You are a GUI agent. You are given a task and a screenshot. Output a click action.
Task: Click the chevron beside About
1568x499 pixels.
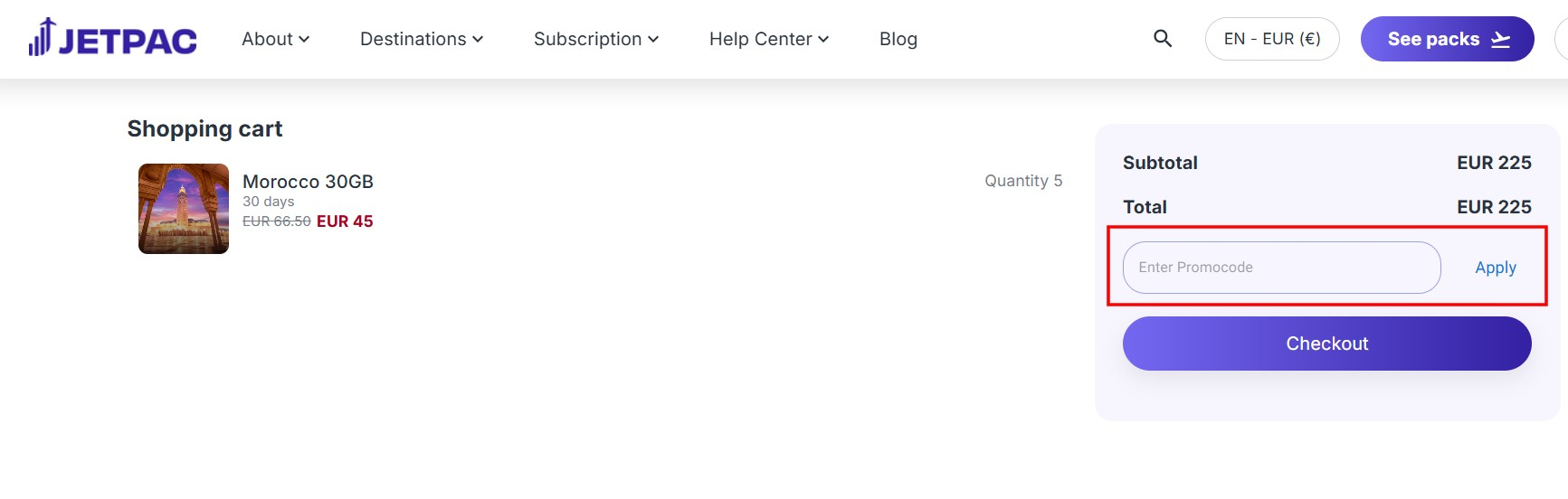coord(304,40)
